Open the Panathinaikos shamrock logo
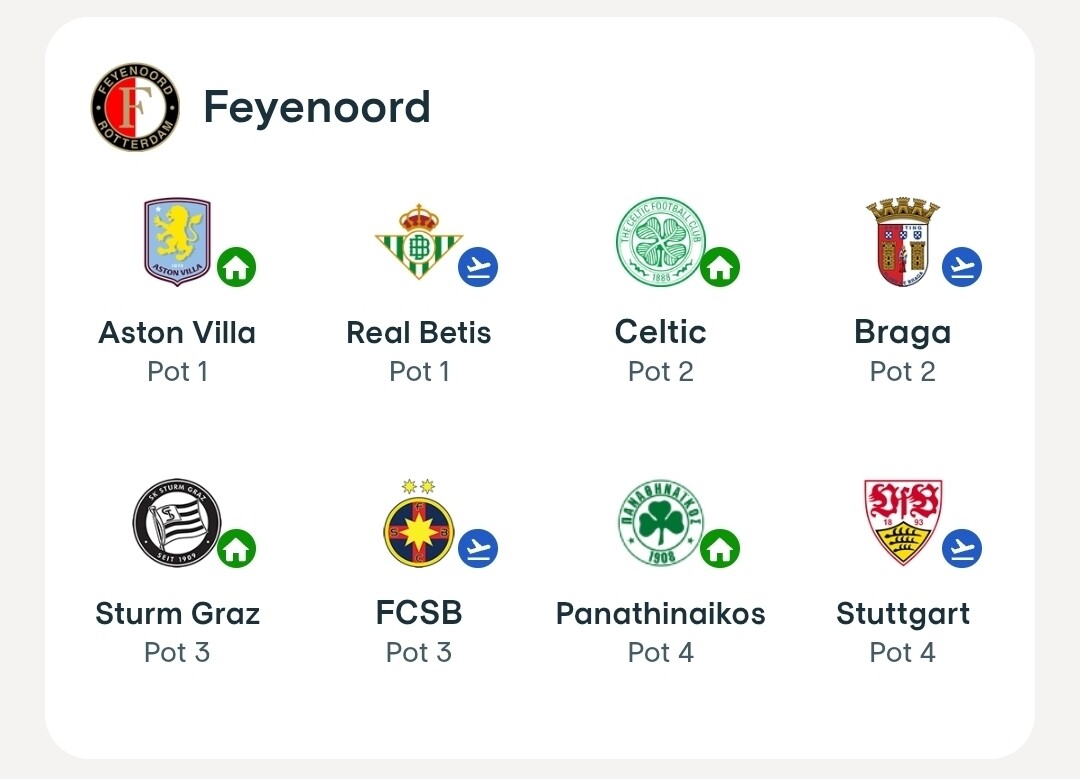The width and height of the screenshot is (1080, 779). (659, 522)
